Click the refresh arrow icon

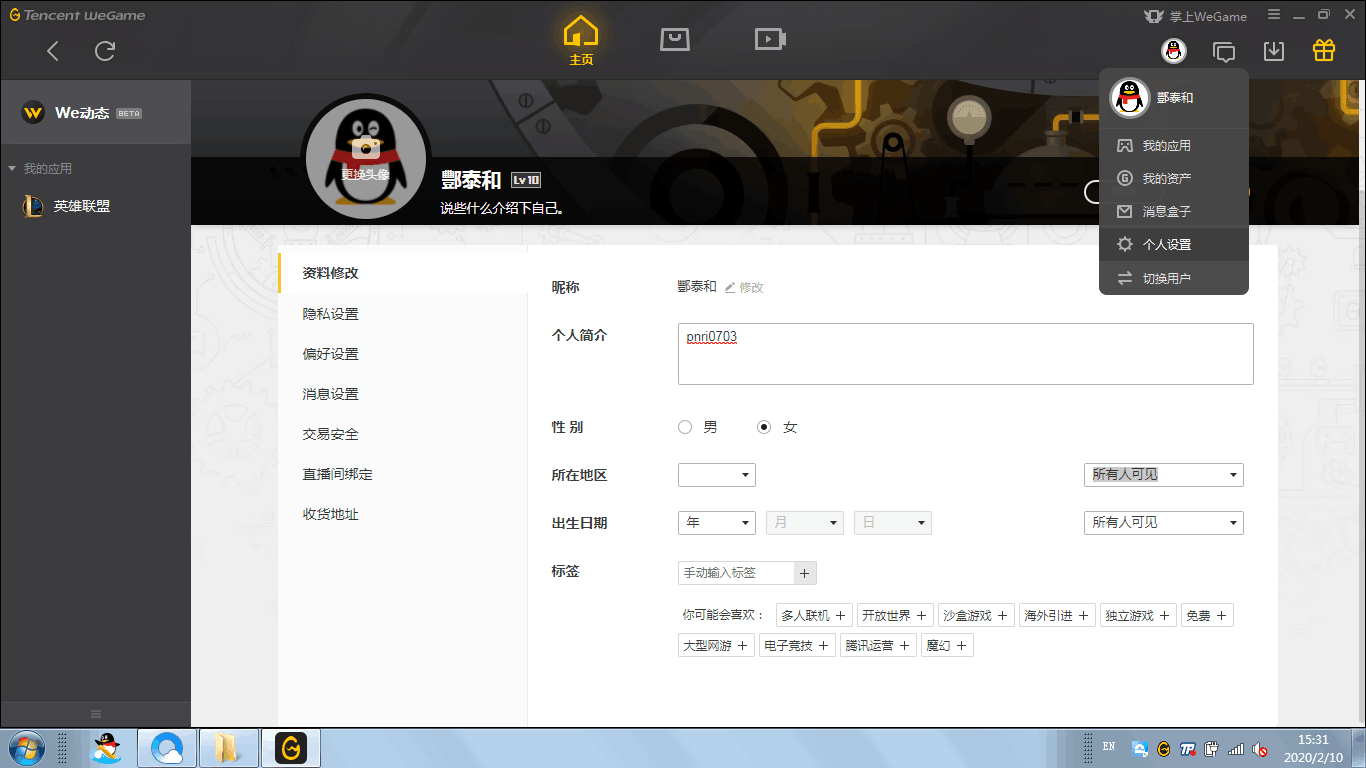click(105, 51)
